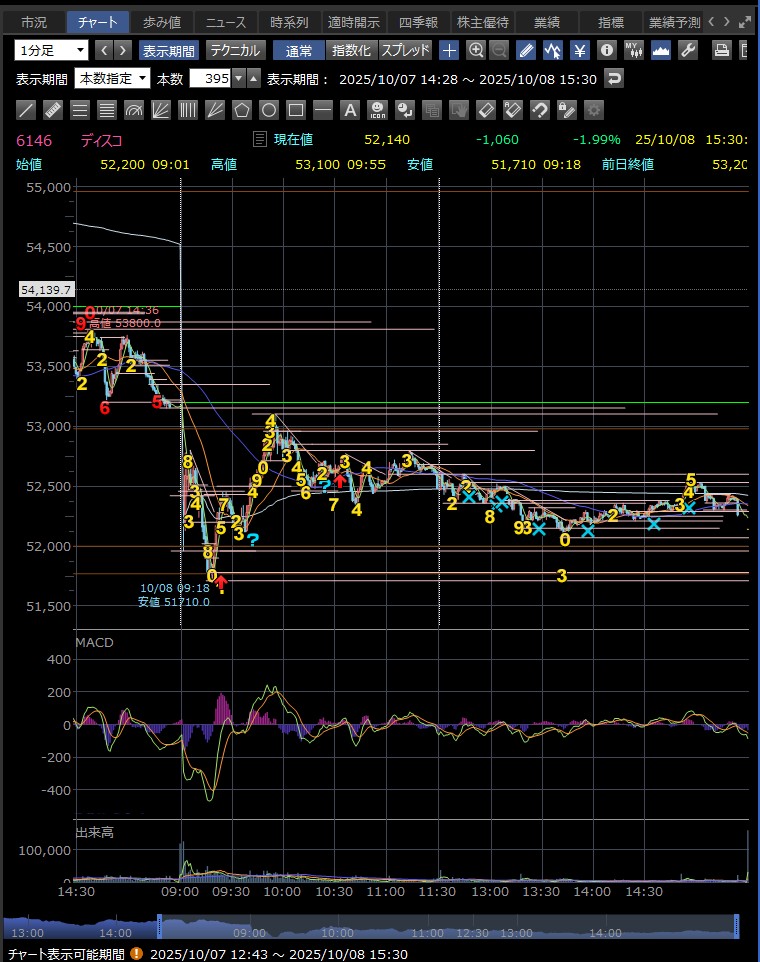The image size is (760, 962).
Task: Toggle the スプレッド display mode
Action: coord(405,50)
